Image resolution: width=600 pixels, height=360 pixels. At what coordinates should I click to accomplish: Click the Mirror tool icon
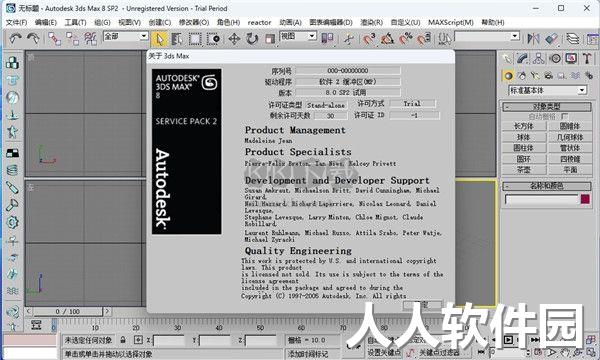pyautogui.click(x=533, y=38)
